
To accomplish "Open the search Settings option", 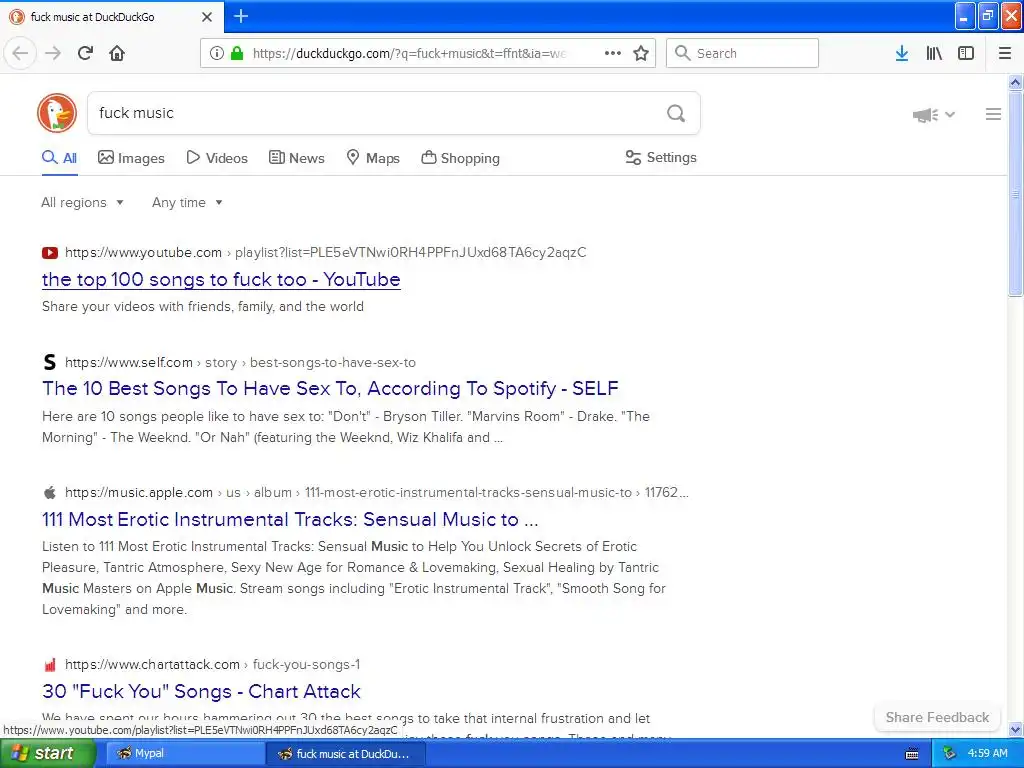I will [x=661, y=157].
